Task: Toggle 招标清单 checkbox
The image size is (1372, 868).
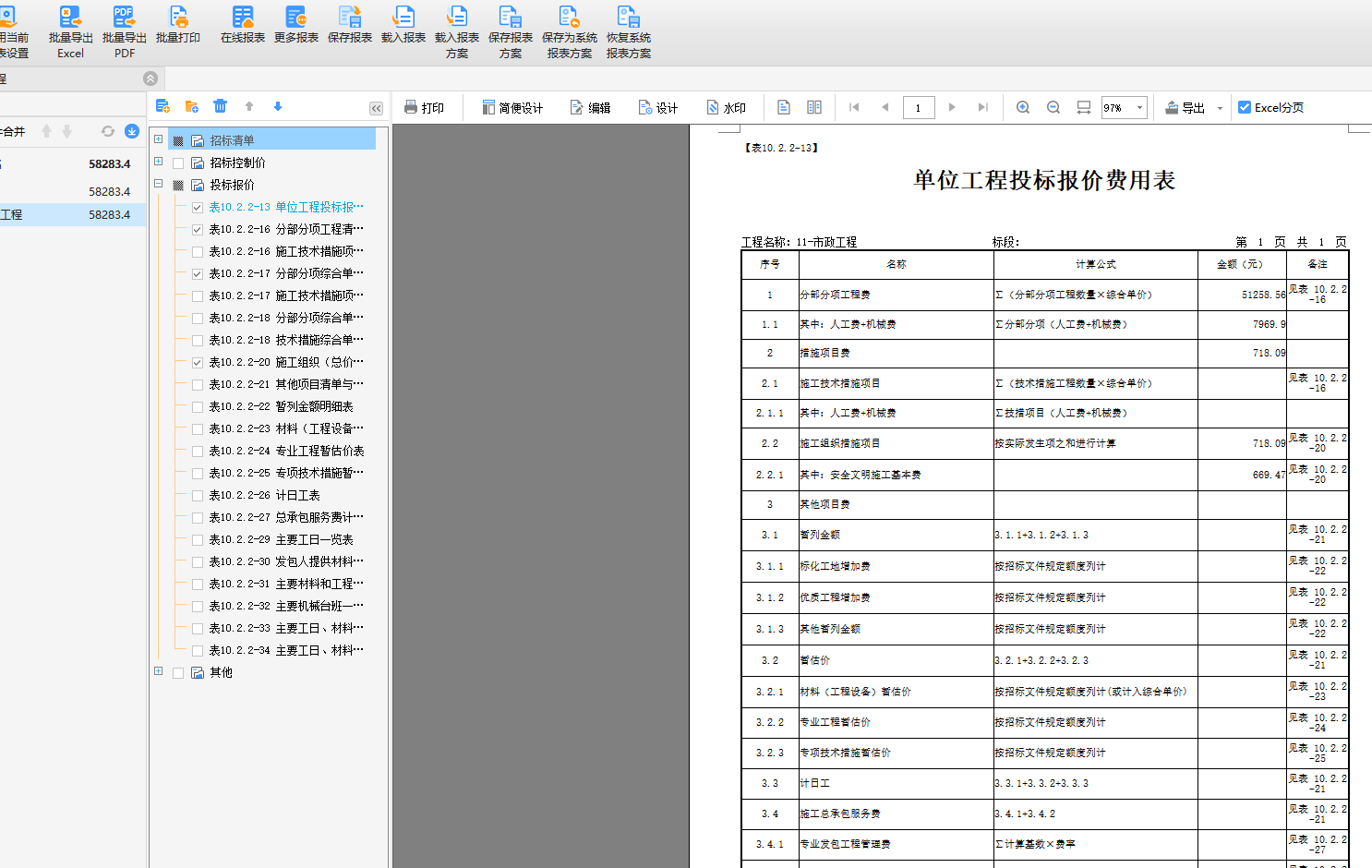Action: click(x=178, y=140)
